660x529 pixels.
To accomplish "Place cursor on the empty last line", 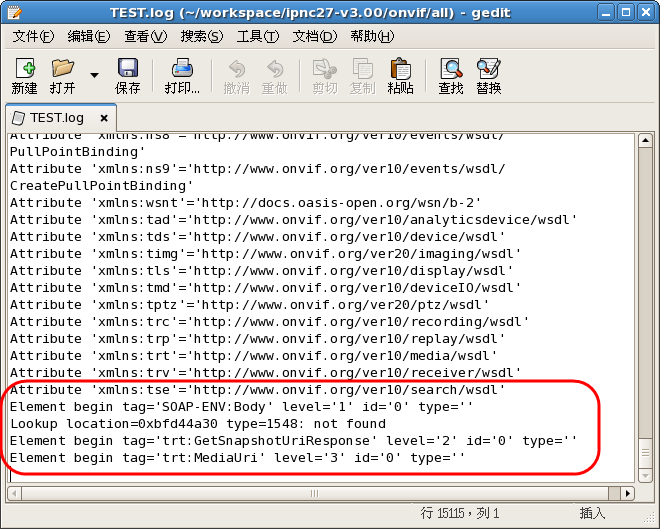I will pos(322,475).
